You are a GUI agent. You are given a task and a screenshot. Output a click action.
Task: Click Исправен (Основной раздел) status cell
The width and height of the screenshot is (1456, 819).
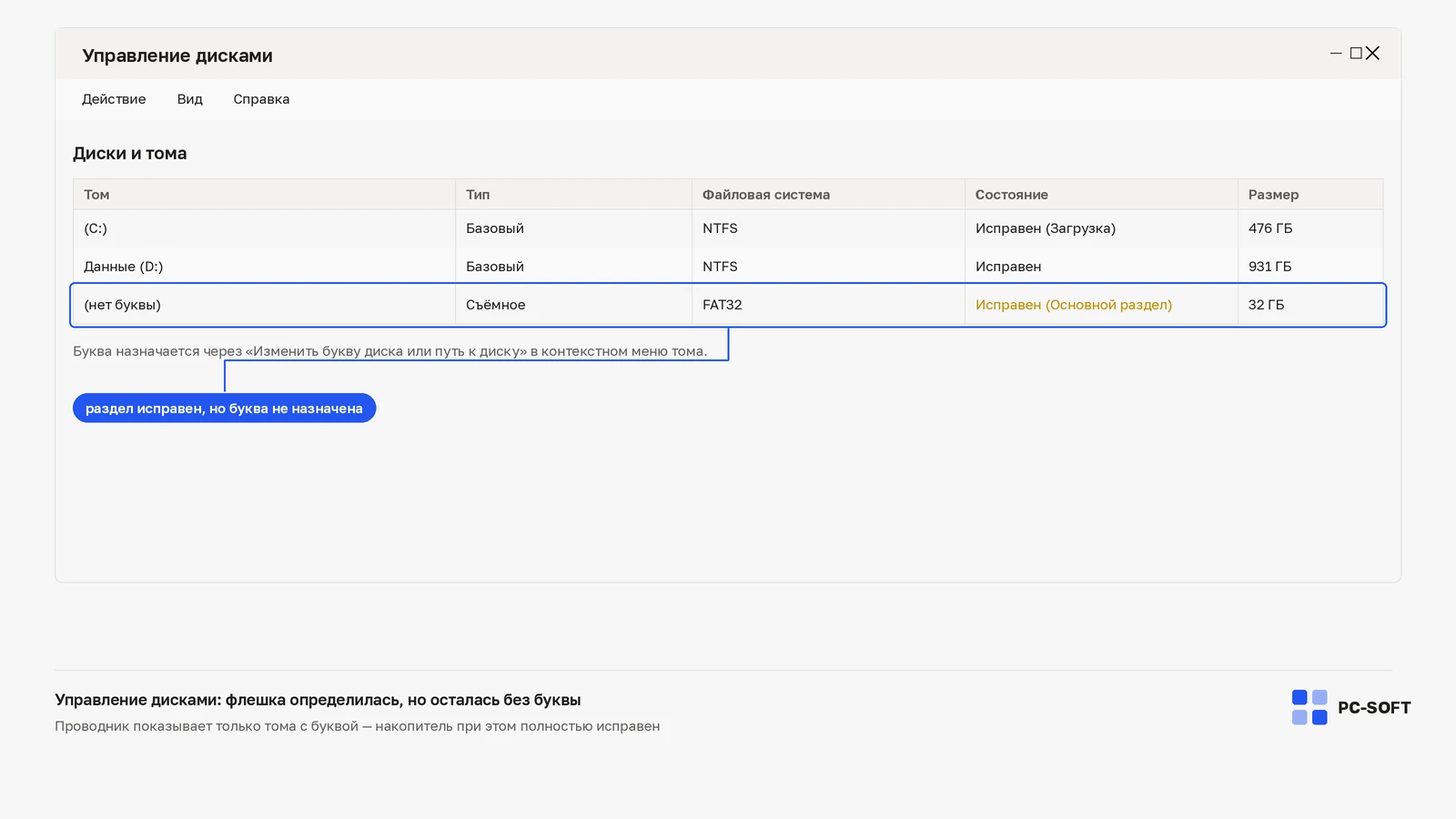pos(1101,305)
